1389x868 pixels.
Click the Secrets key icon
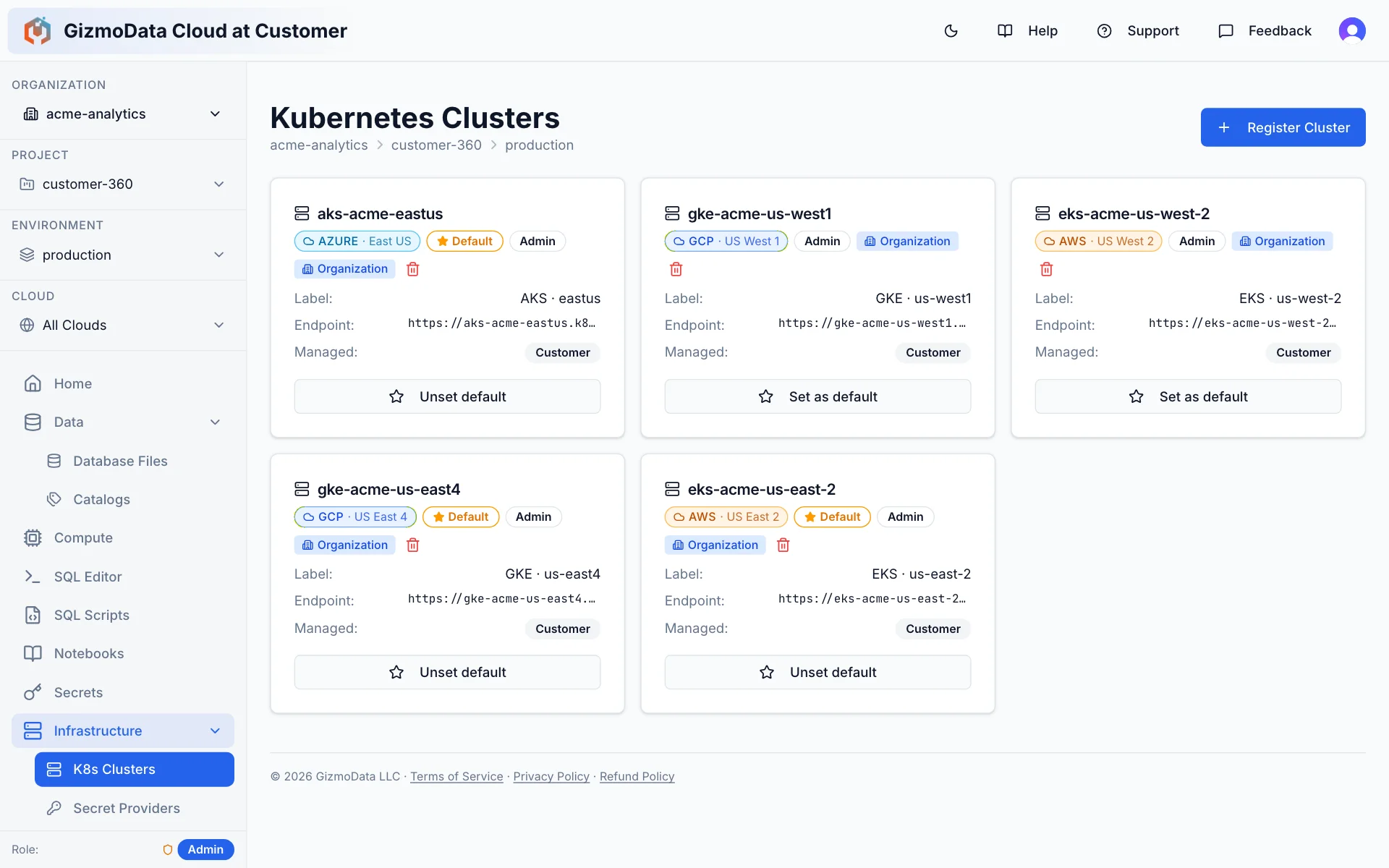point(33,692)
